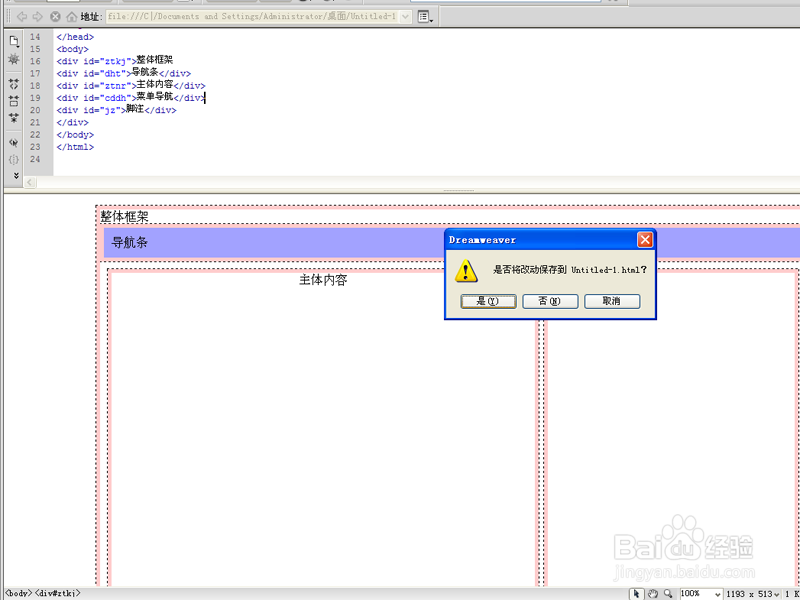The height and width of the screenshot is (600, 800).
Task: Click line number 24 in gutter
Action: [35, 159]
